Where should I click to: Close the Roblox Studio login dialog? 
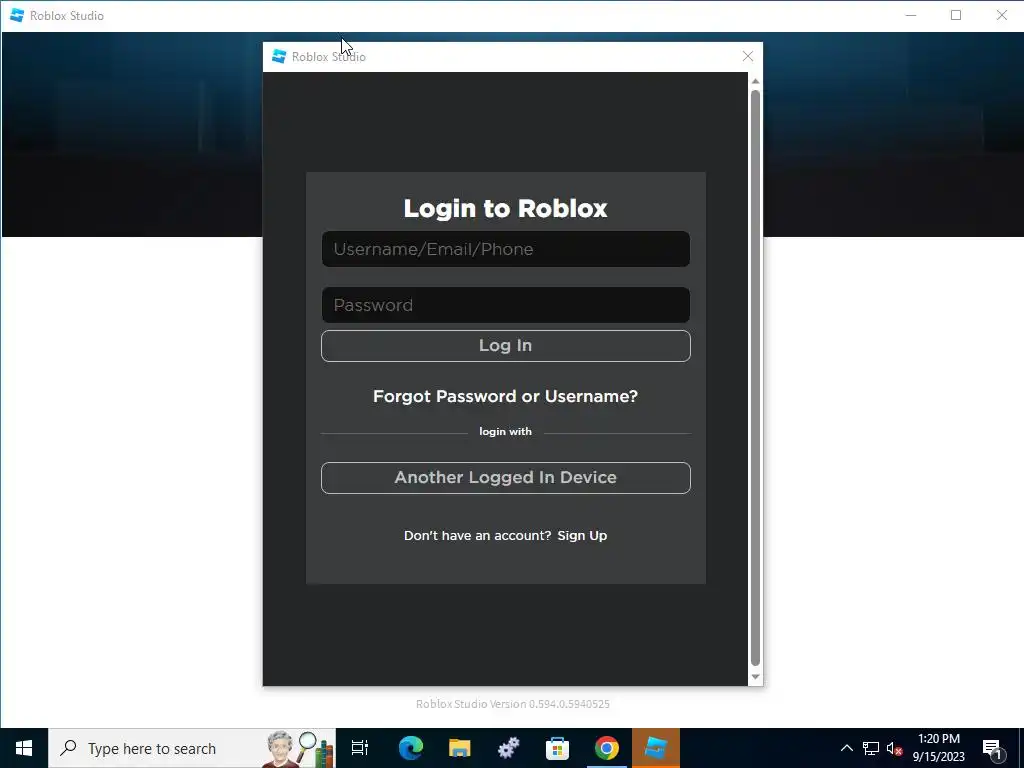(x=748, y=57)
